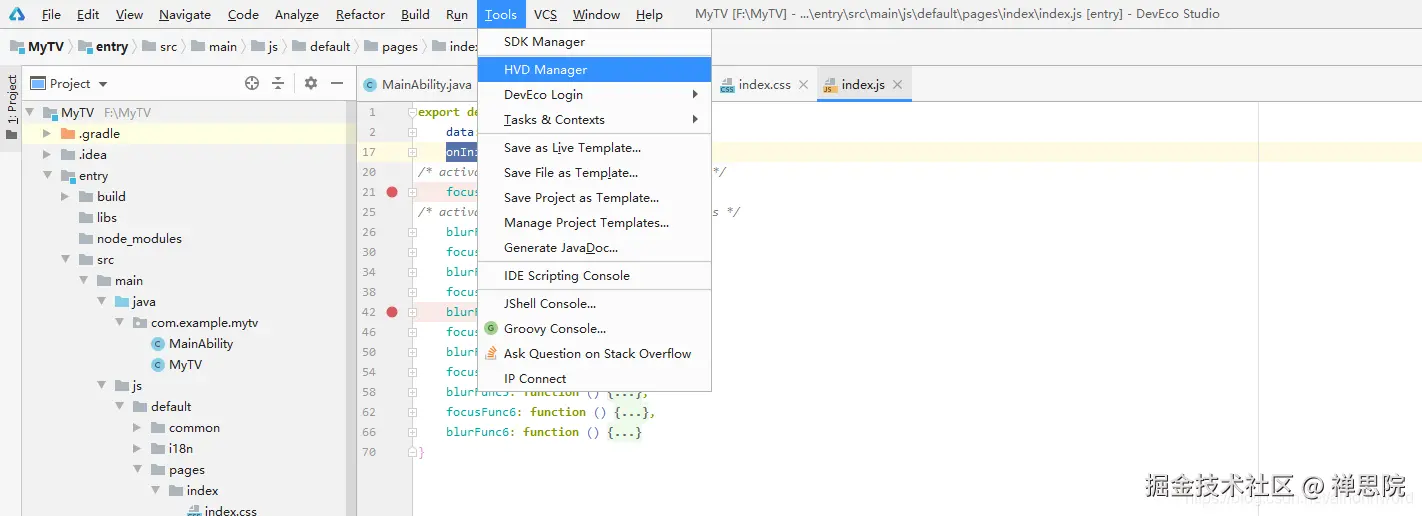Open the Edit menu

88,15
